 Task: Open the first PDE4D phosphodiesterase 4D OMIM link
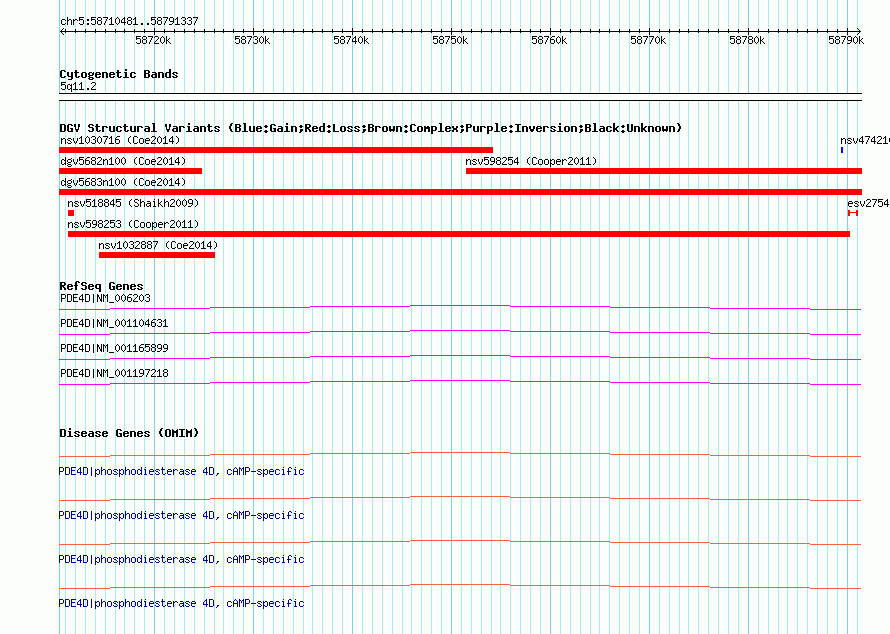coord(182,471)
